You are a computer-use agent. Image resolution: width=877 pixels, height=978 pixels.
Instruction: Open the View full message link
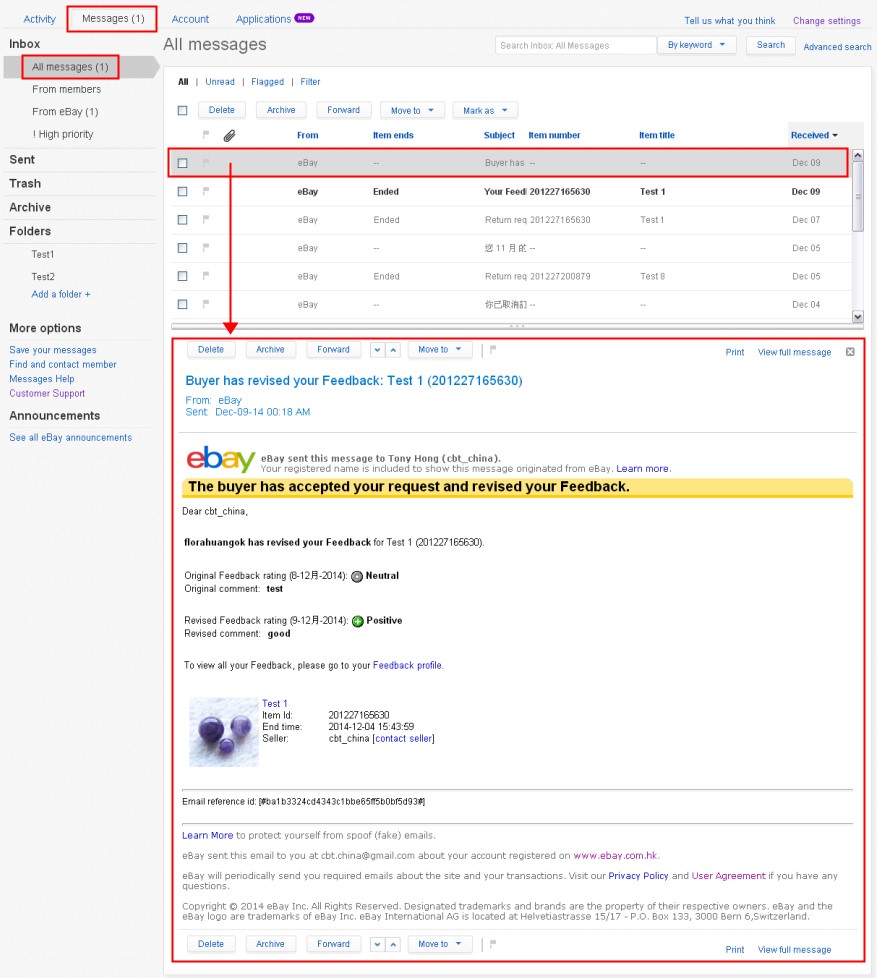(x=793, y=352)
